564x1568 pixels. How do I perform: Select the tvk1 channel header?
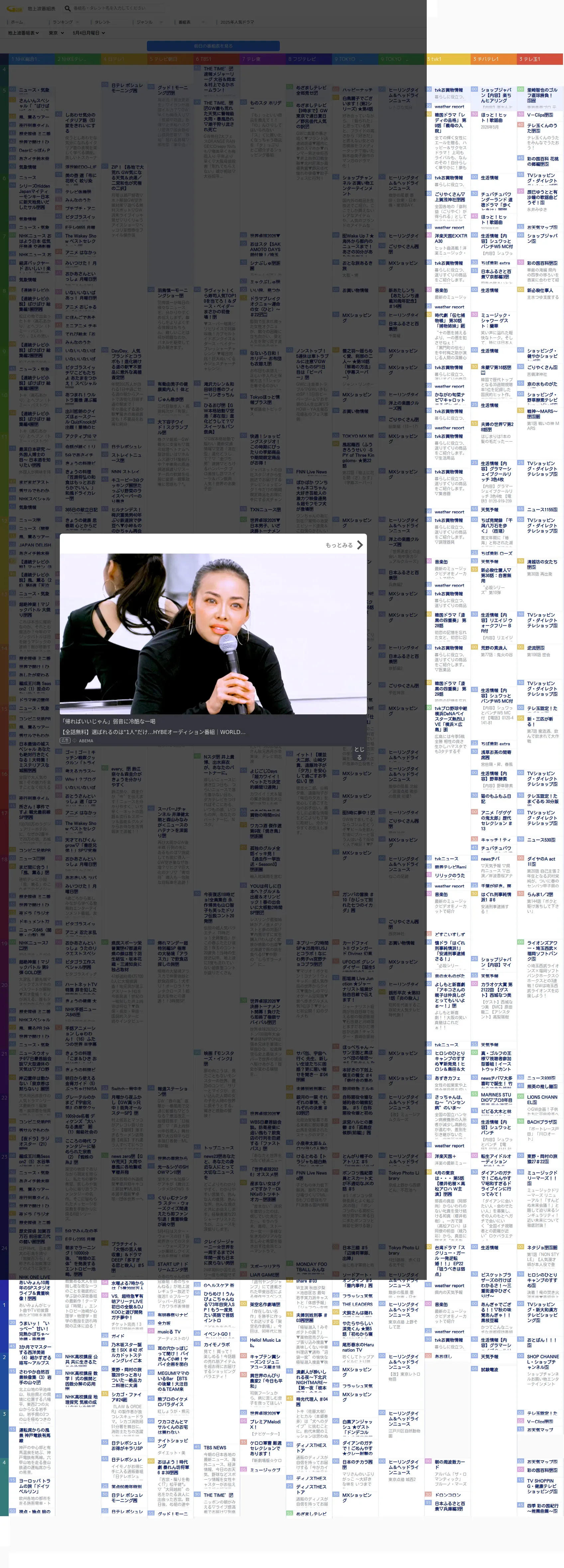click(x=449, y=59)
